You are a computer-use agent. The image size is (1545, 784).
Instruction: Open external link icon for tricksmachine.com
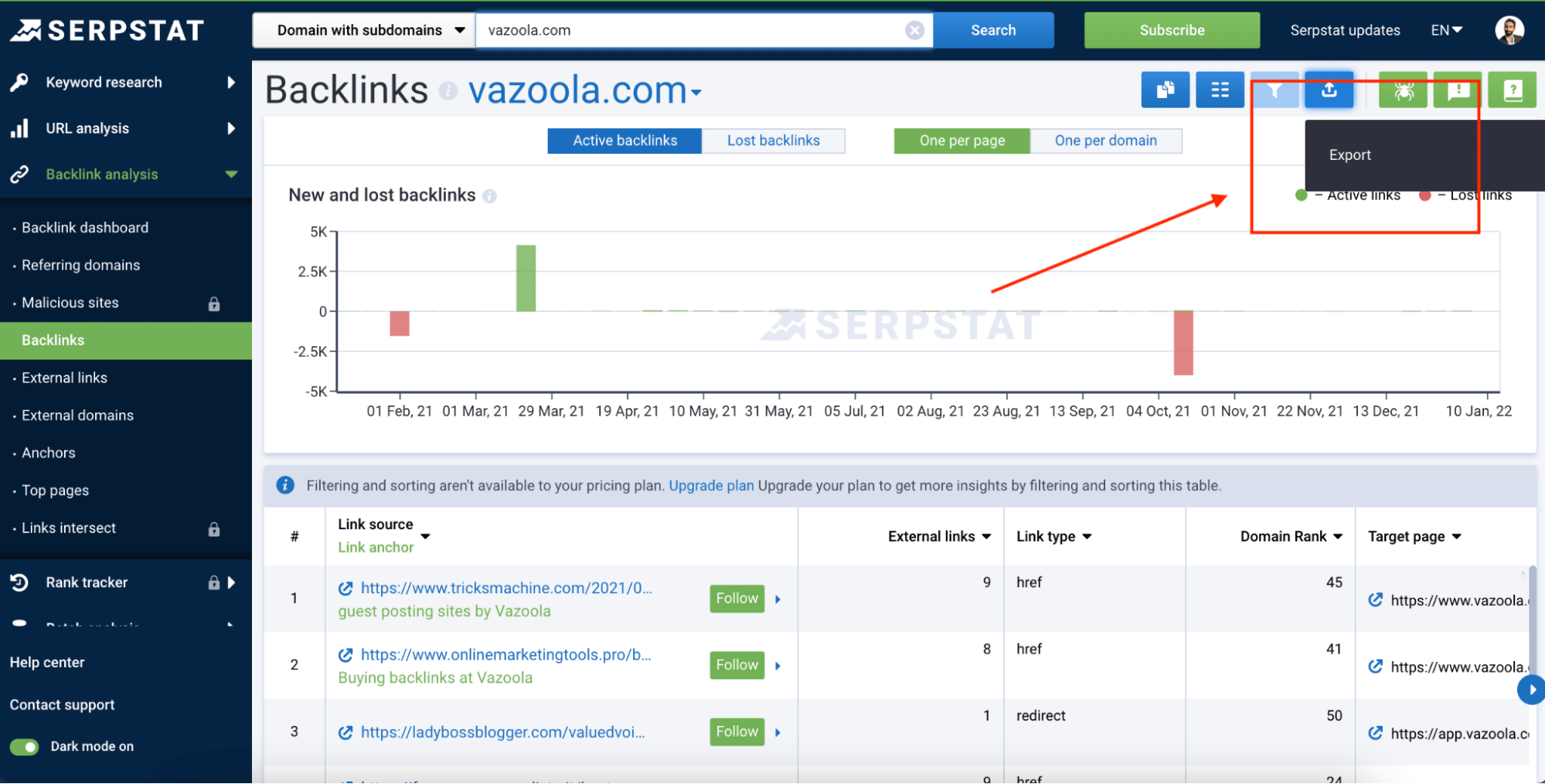click(x=345, y=589)
